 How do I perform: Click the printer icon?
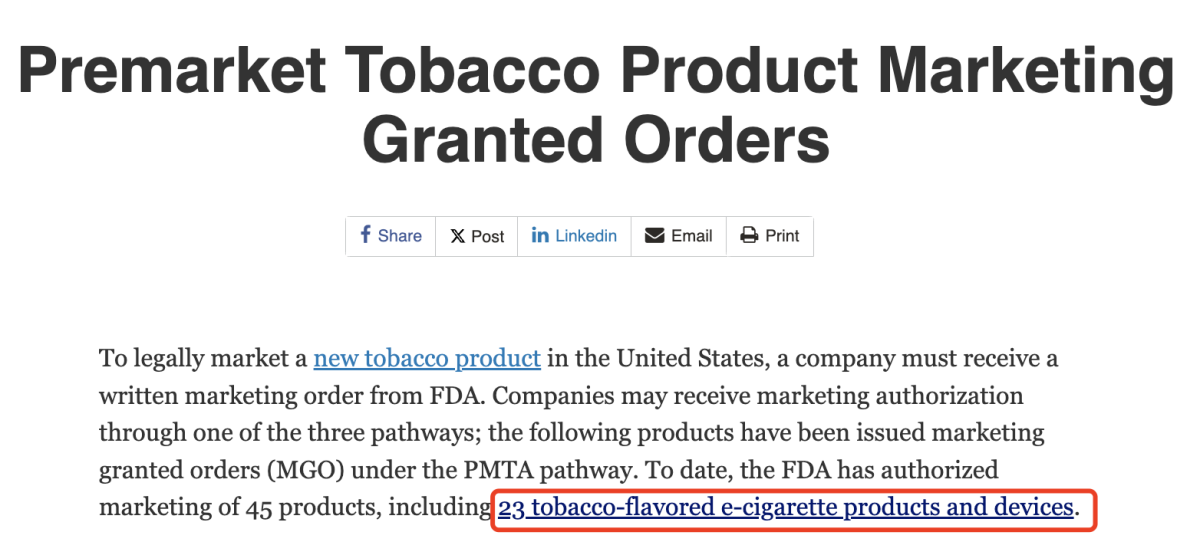tap(749, 235)
